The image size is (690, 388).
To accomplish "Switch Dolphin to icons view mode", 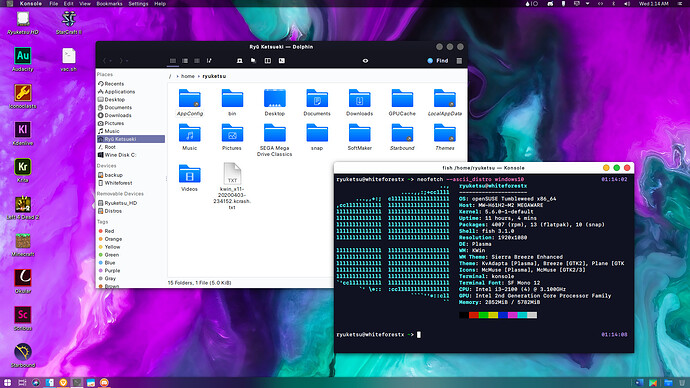I will coord(173,61).
